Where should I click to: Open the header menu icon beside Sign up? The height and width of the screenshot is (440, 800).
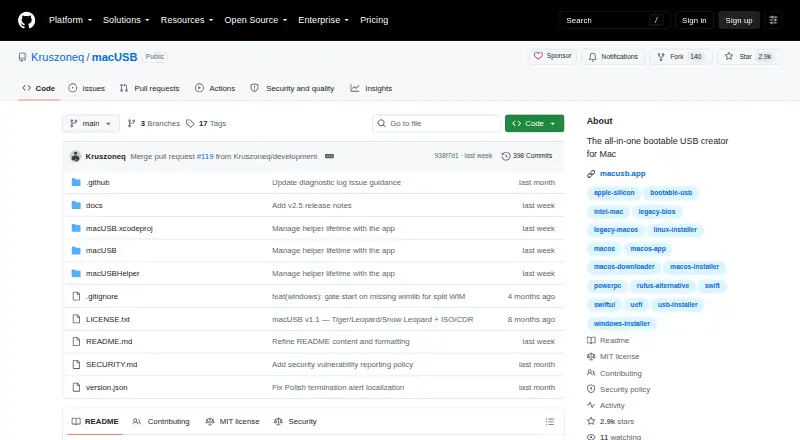pyautogui.click(x=773, y=20)
